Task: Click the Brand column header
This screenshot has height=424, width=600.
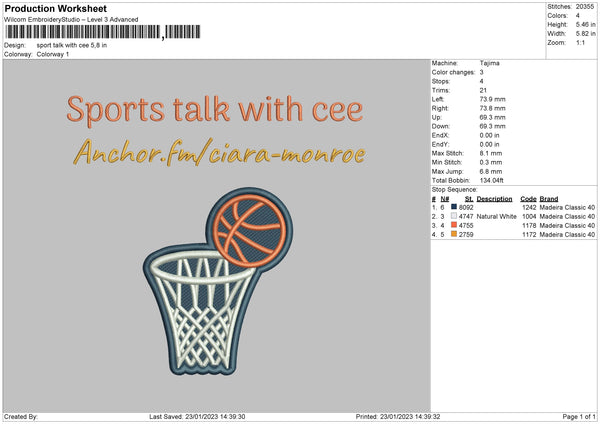Action: pyautogui.click(x=549, y=199)
